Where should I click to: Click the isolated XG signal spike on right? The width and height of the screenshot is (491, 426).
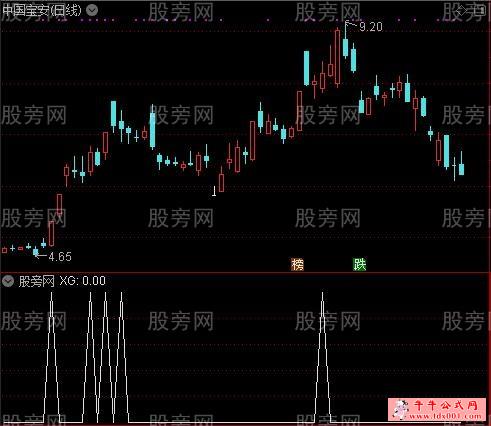(322, 357)
